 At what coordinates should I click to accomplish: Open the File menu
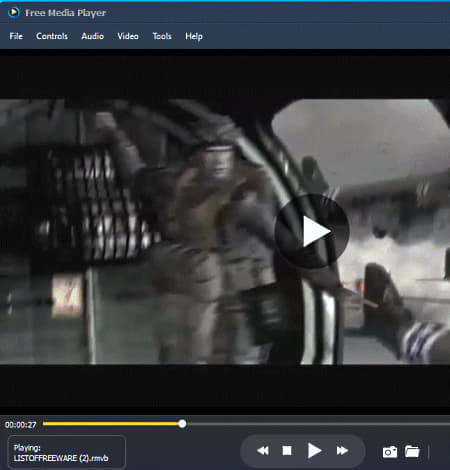tap(16, 36)
